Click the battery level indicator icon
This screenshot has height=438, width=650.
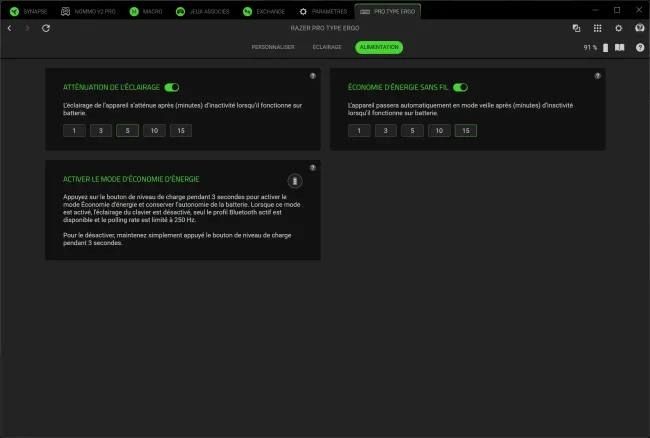606,48
